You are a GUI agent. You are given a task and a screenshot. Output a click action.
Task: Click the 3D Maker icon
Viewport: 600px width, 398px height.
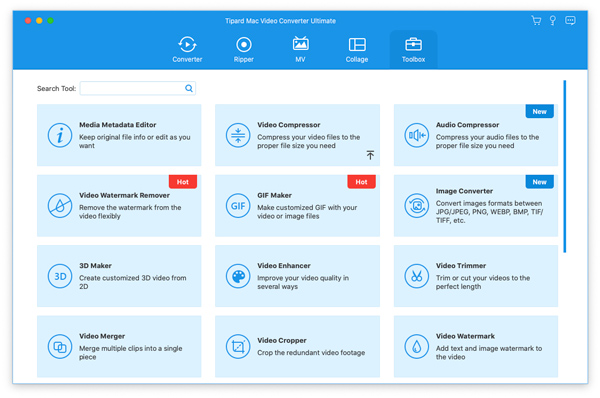[x=60, y=276]
